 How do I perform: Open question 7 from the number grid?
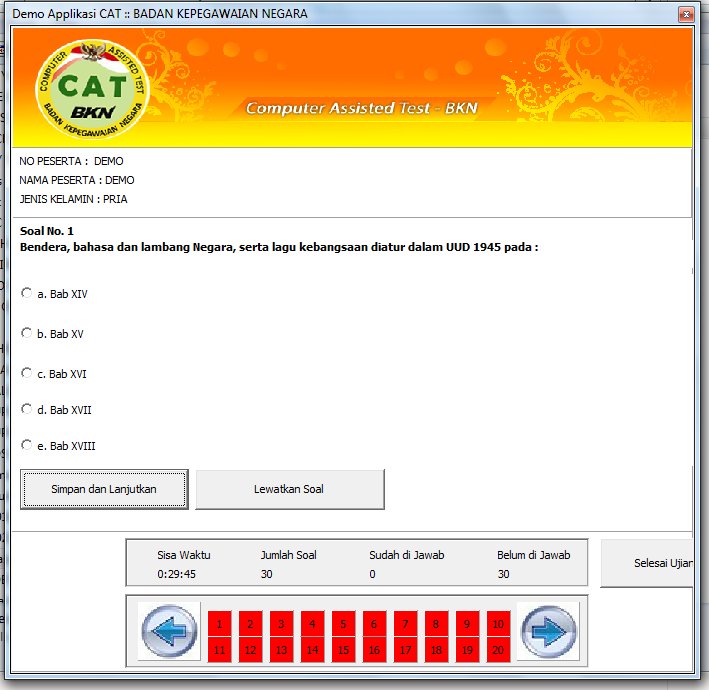click(405, 624)
